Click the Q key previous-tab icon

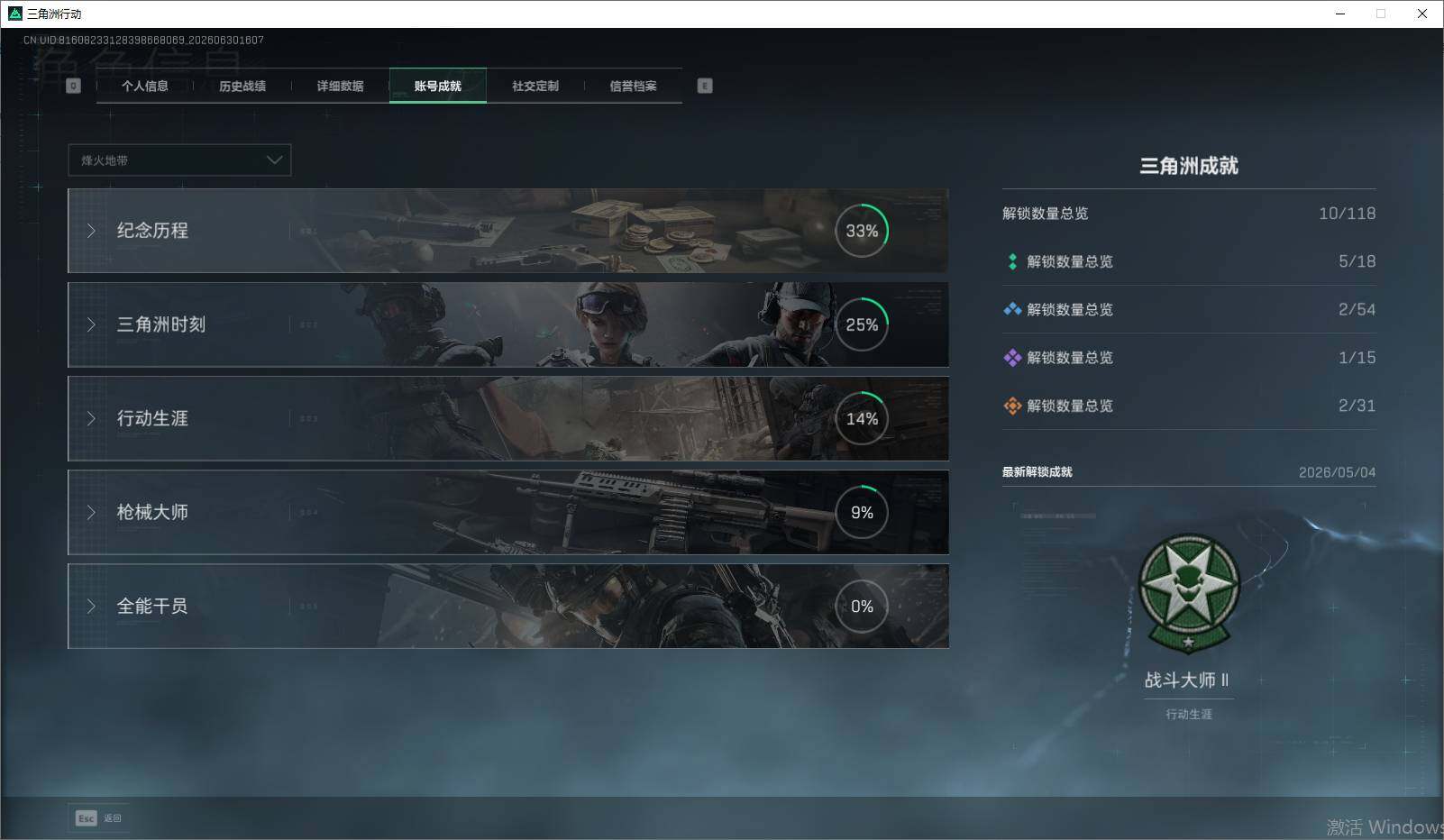[74, 86]
